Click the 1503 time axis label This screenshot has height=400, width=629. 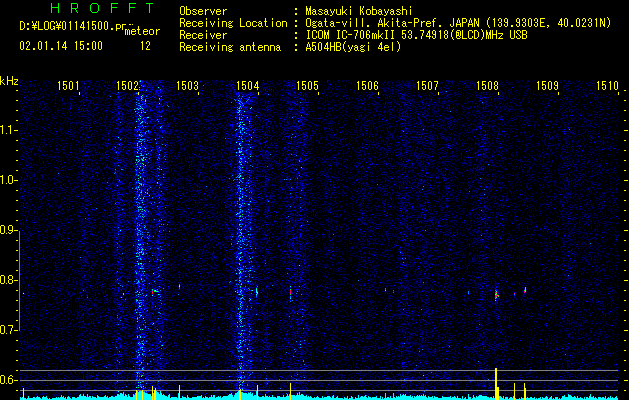[188, 86]
